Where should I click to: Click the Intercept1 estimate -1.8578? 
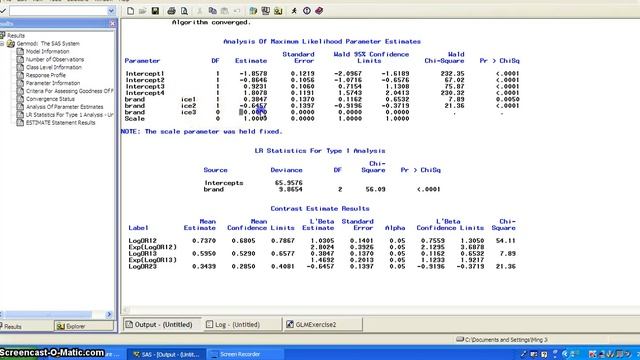point(253,74)
